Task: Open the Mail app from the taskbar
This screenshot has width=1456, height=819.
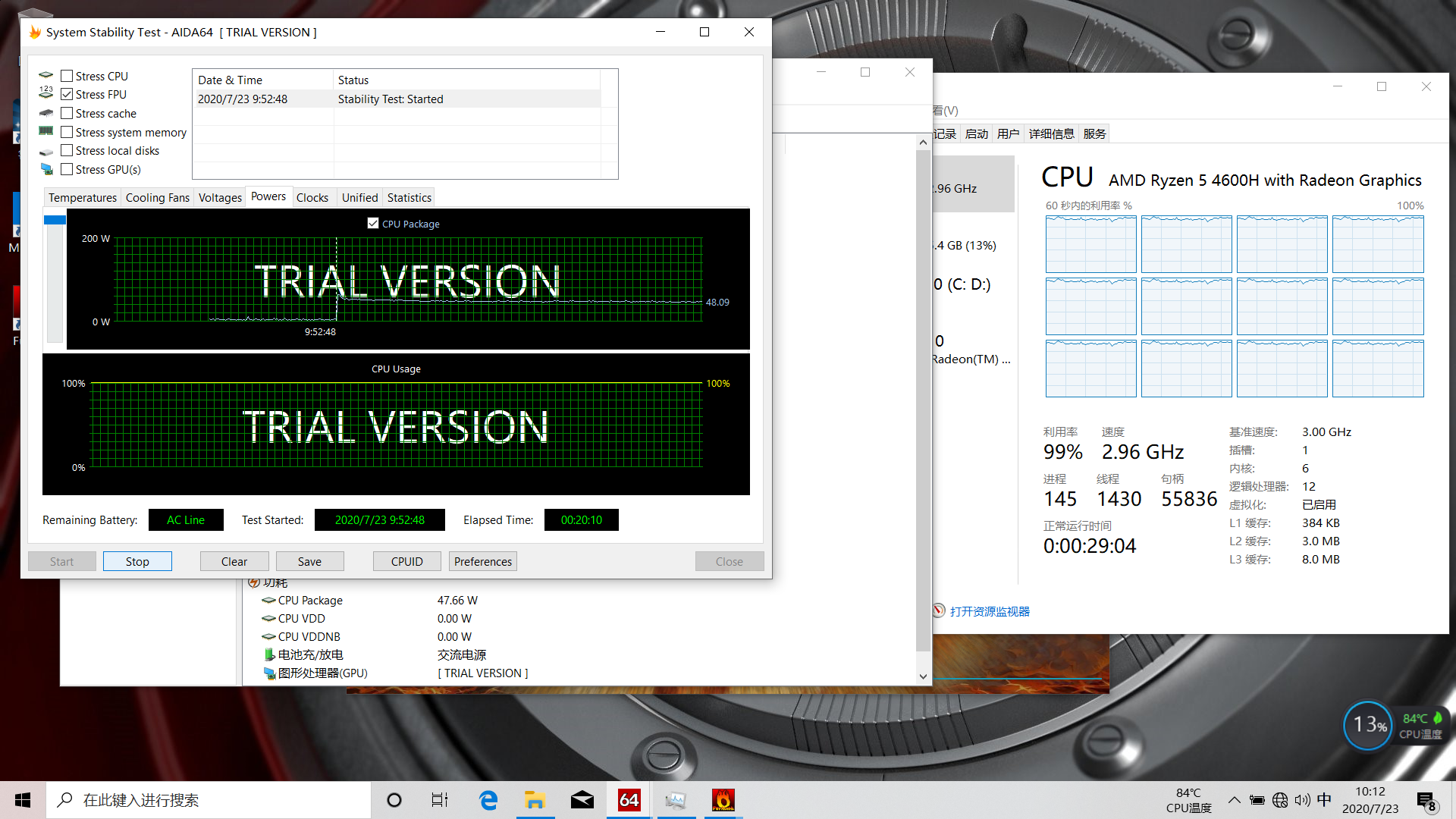Action: click(x=582, y=800)
